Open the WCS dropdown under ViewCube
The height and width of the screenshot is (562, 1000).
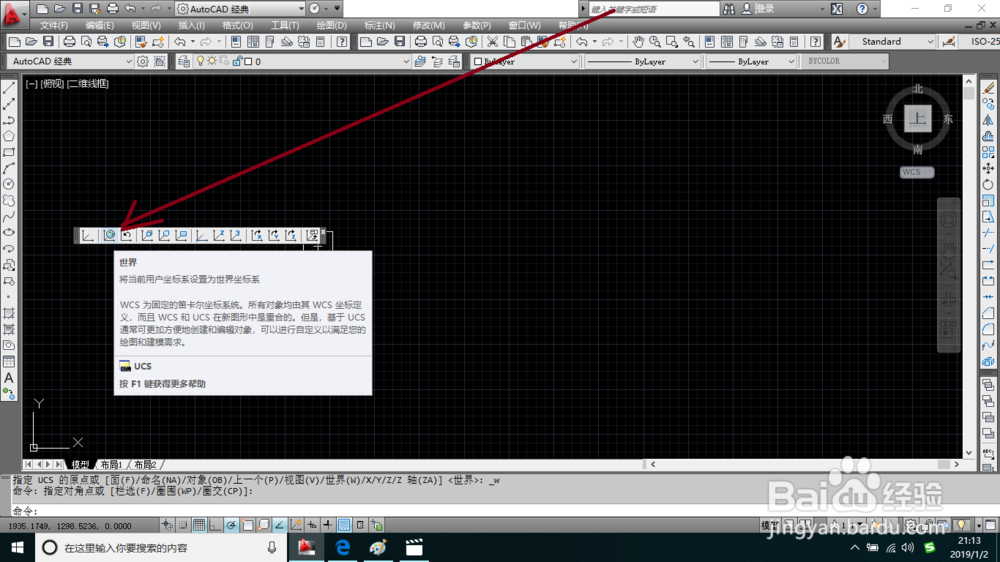coord(917,172)
